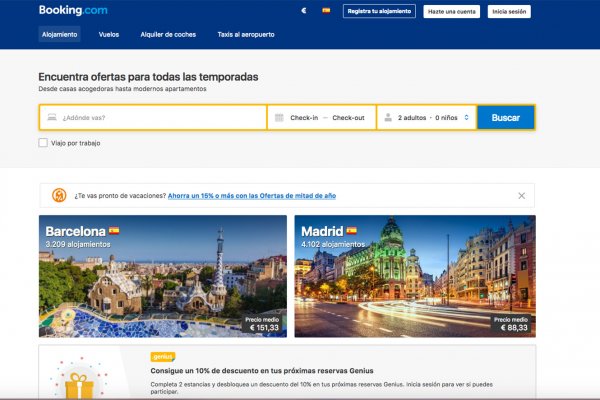Viewport: 600px width, 400px height.
Task: Click the orange mid-year deals badge icon
Action: pyautogui.click(x=59, y=195)
